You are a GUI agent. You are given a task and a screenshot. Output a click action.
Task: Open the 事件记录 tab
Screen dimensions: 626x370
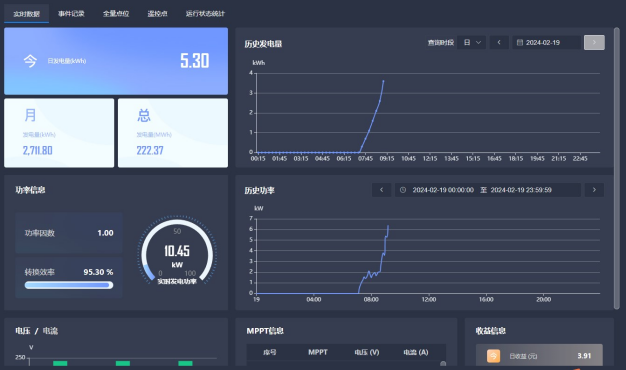pyautogui.click(x=71, y=14)
